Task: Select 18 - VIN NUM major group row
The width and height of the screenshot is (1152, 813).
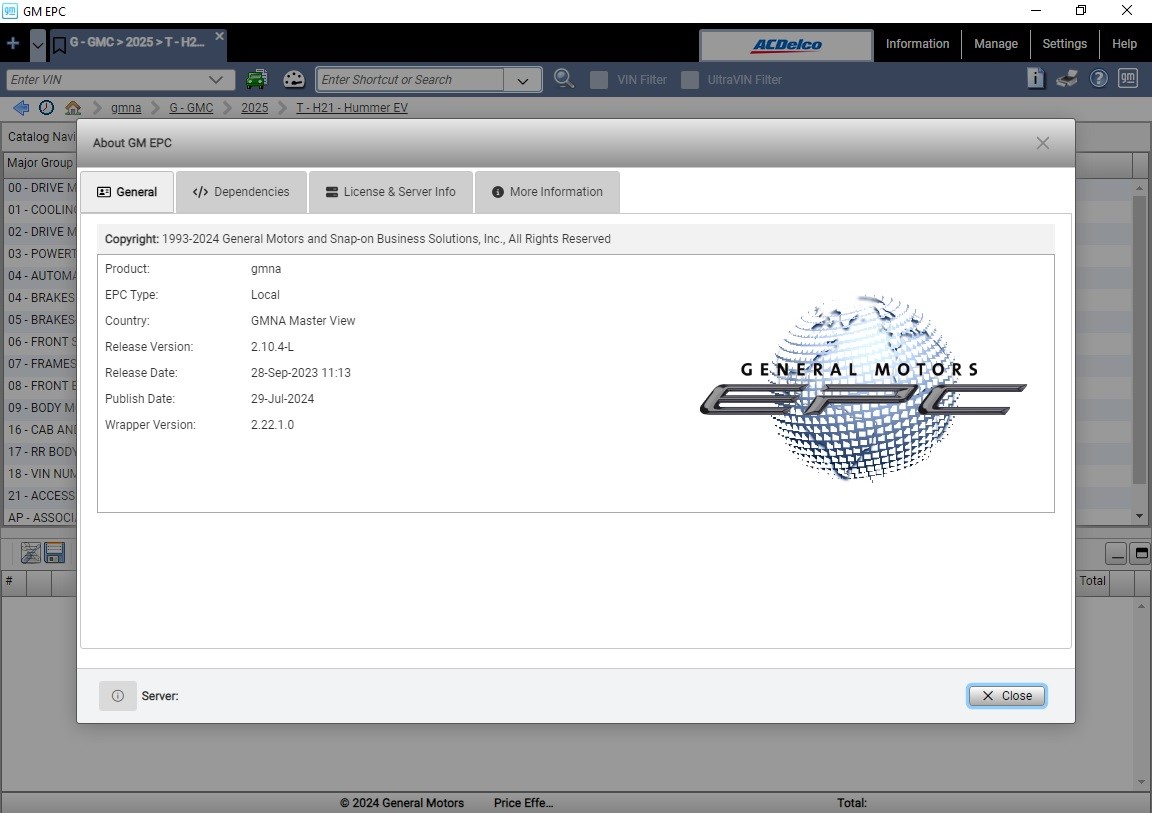Action: point(40,474)
